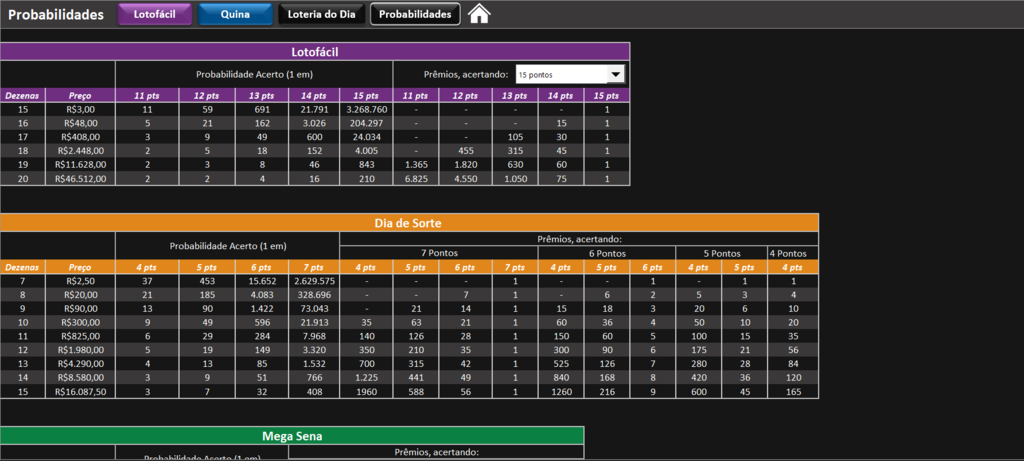Screen dimensions: 1024x461
Task: Click the Dezenas header in Lotofácil table
Action: coord(23,95)
